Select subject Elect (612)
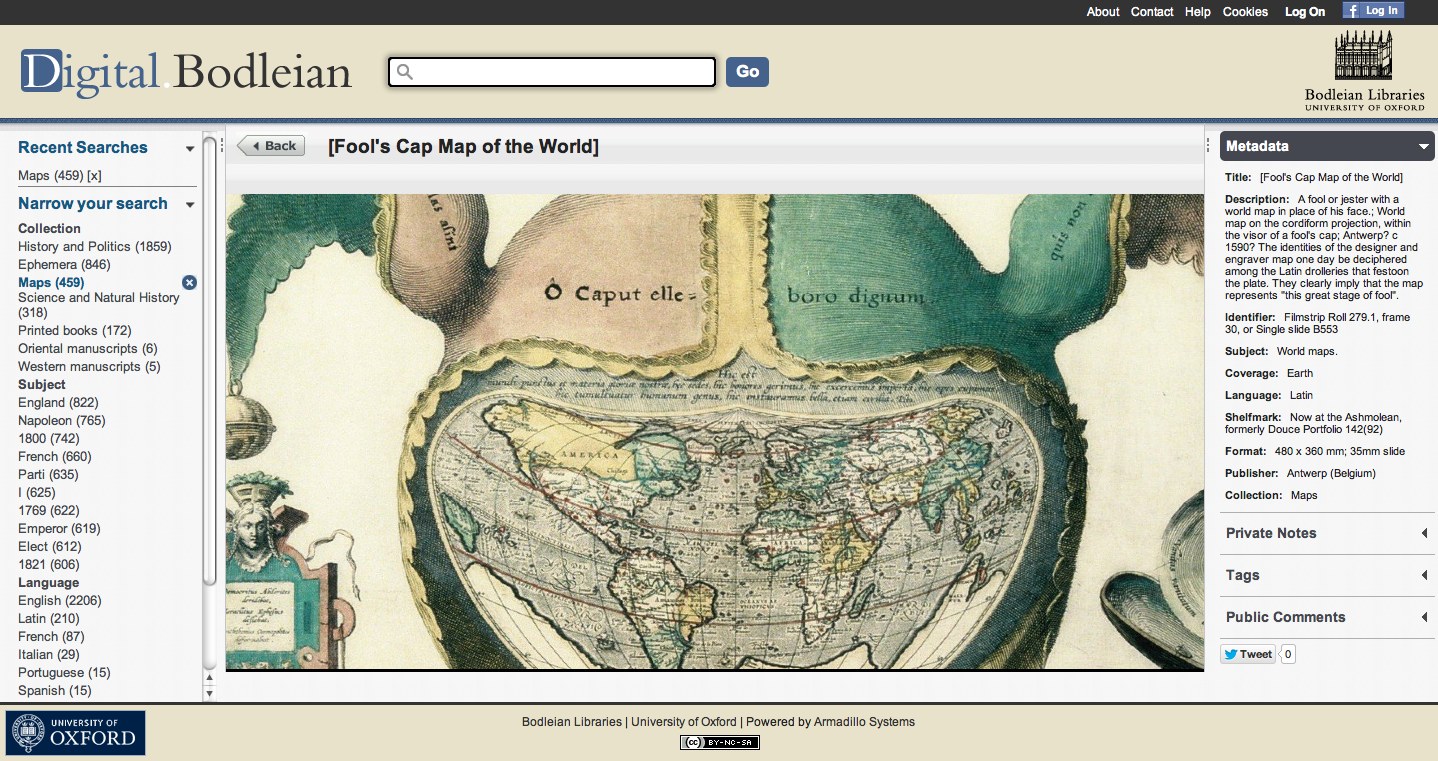 [50, 547]
